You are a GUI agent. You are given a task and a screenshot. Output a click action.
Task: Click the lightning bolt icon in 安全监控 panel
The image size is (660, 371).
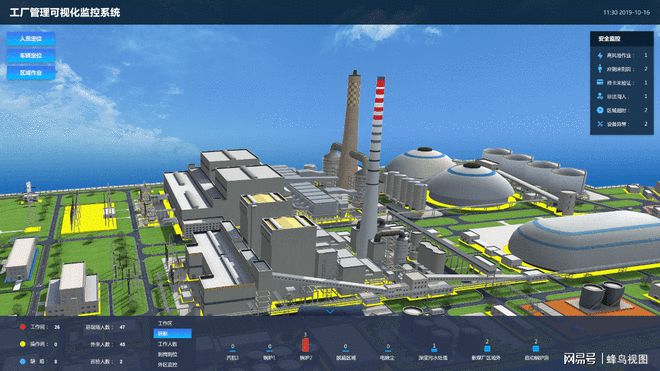pos(600,55)
